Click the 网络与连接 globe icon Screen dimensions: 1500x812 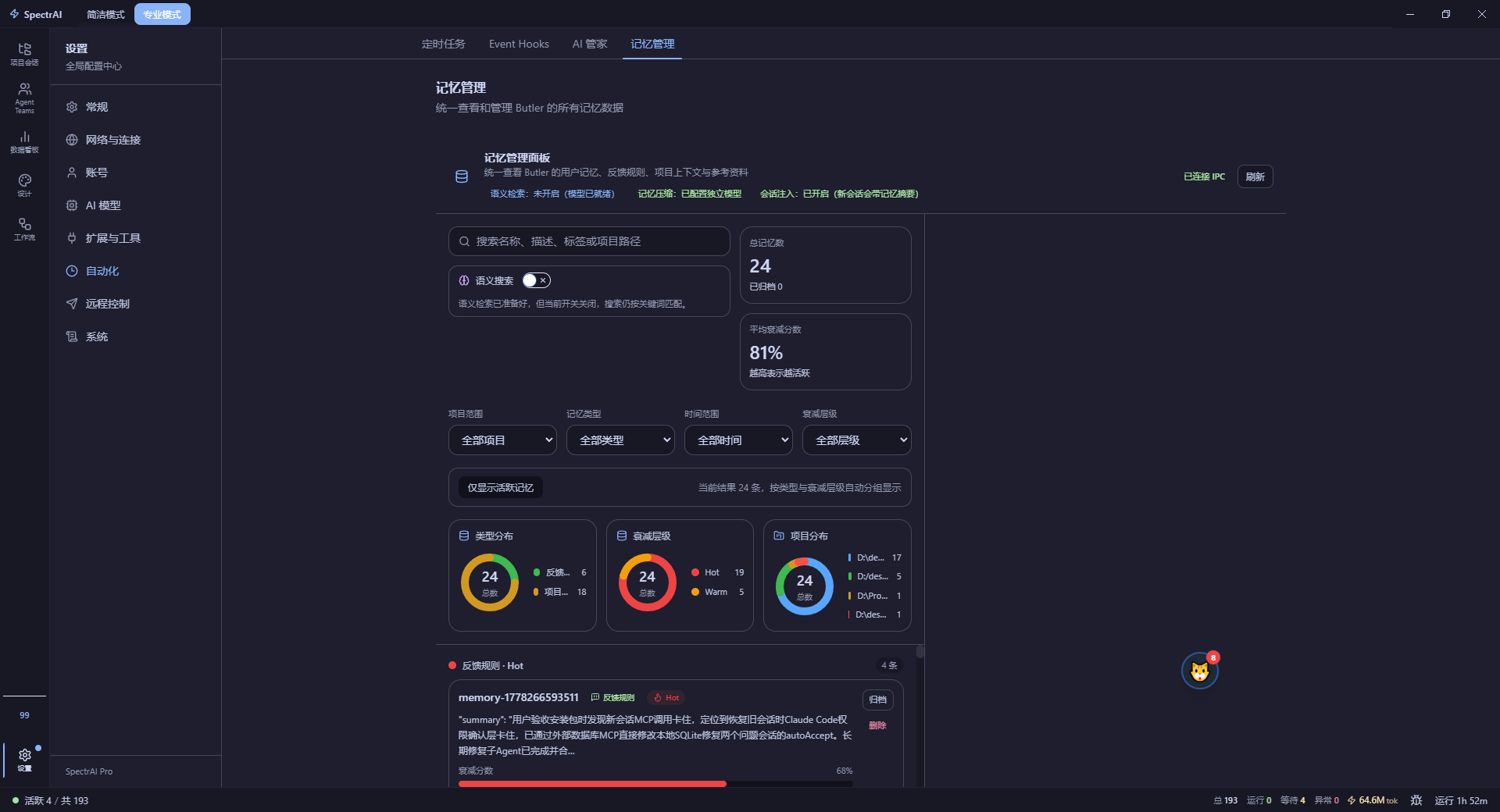pyautogui.click(x=72, y=140)
